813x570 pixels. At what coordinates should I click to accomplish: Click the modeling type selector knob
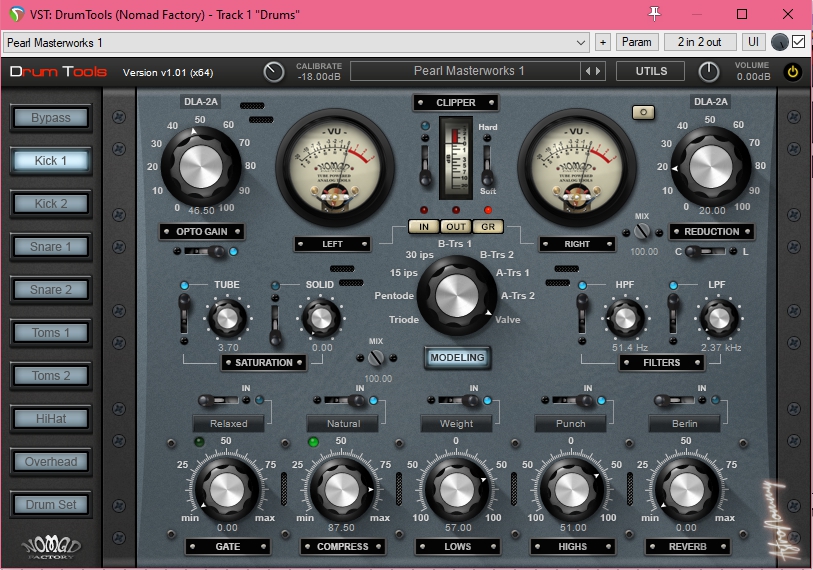457,296
